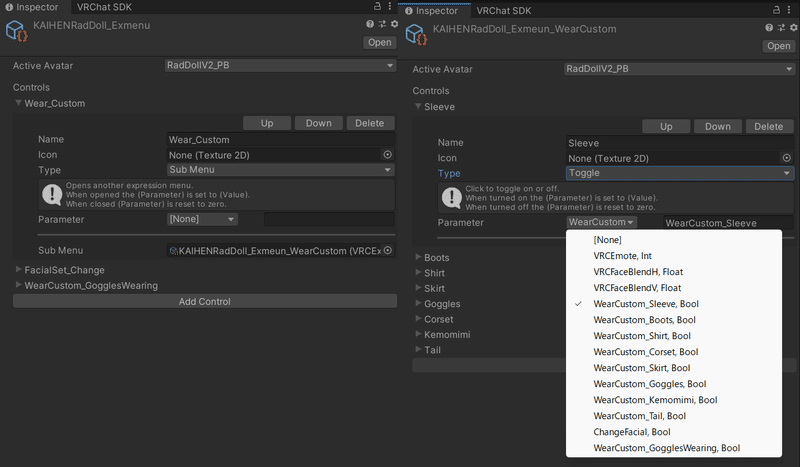The image size is (800, 467).
Task: Select WearCustom_Boots, Bool parameter
Action: point(673,320)
